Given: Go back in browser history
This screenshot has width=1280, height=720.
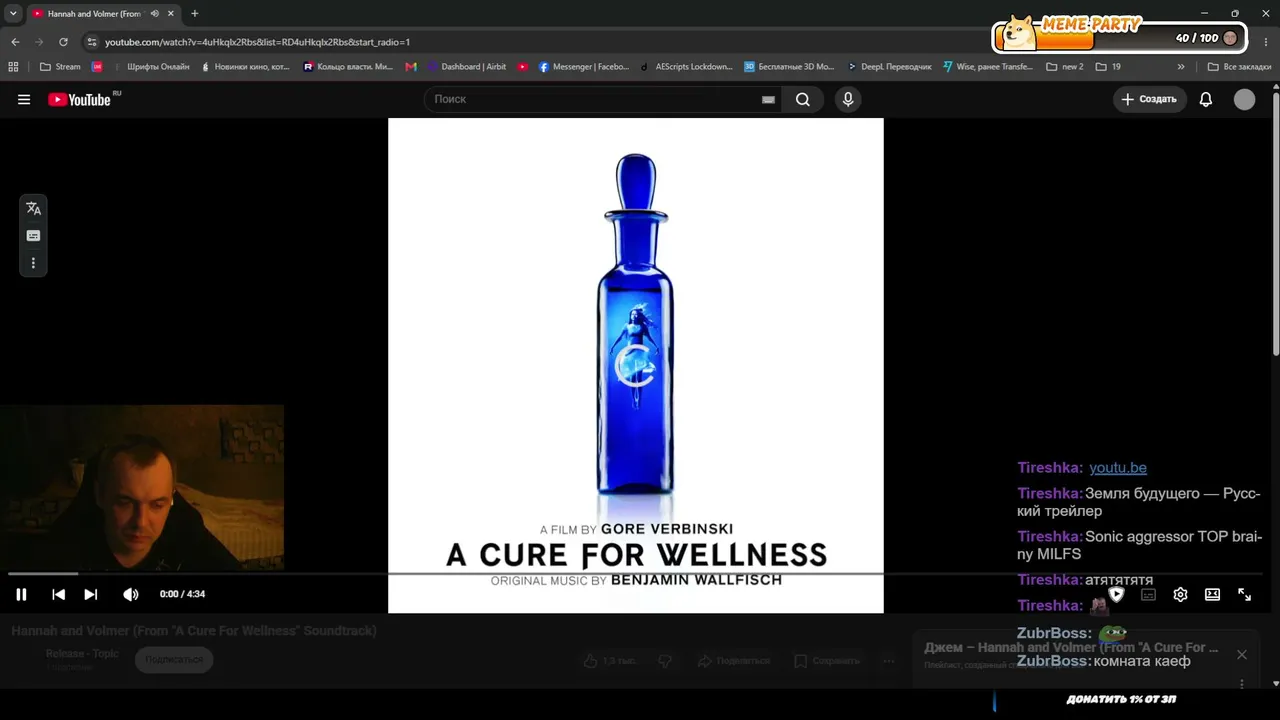Looking at the screenshot, I should (15, 42).
